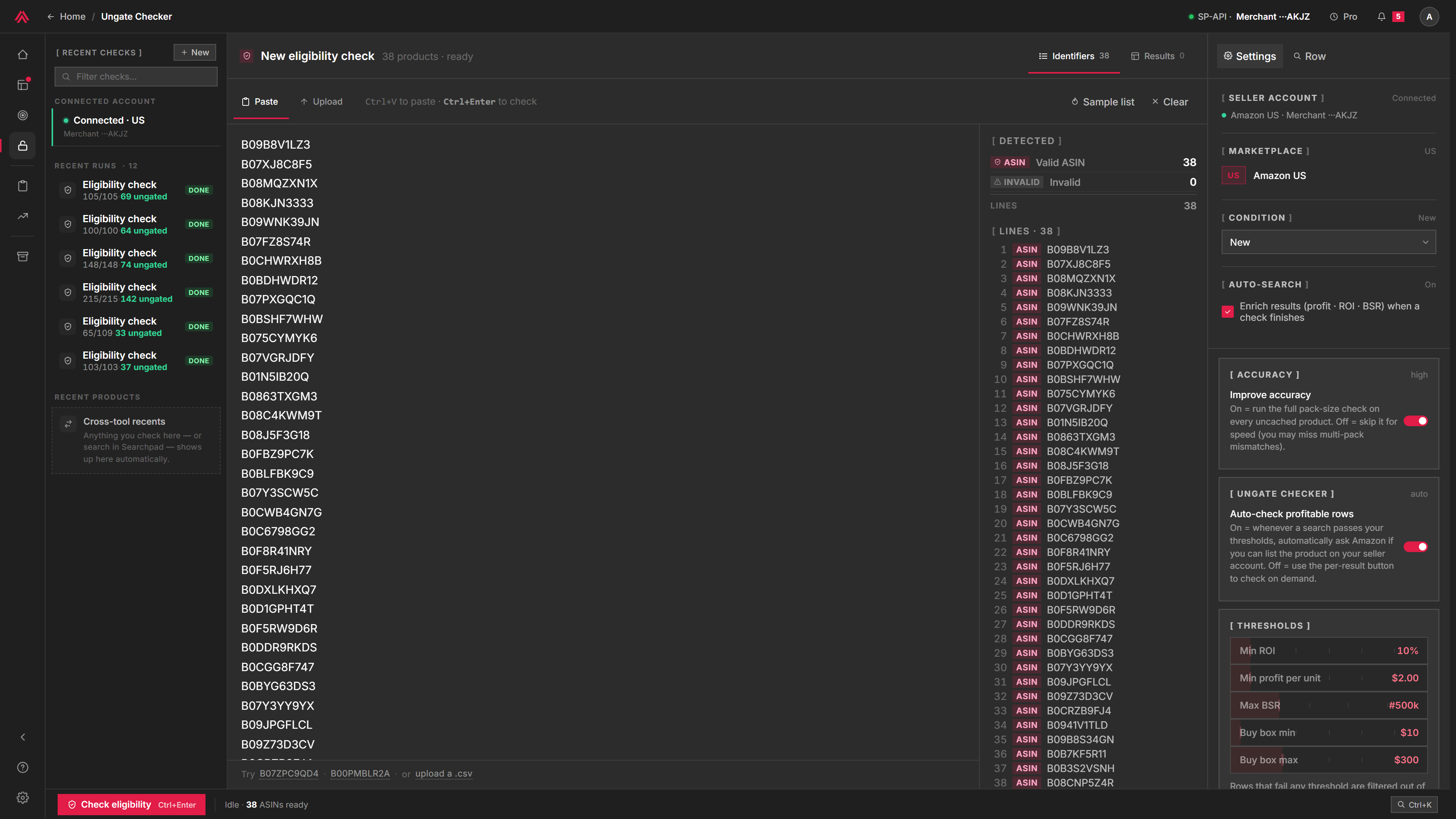Open the target icon in the sidebar

pyautogui.click(x=23, y=115)
